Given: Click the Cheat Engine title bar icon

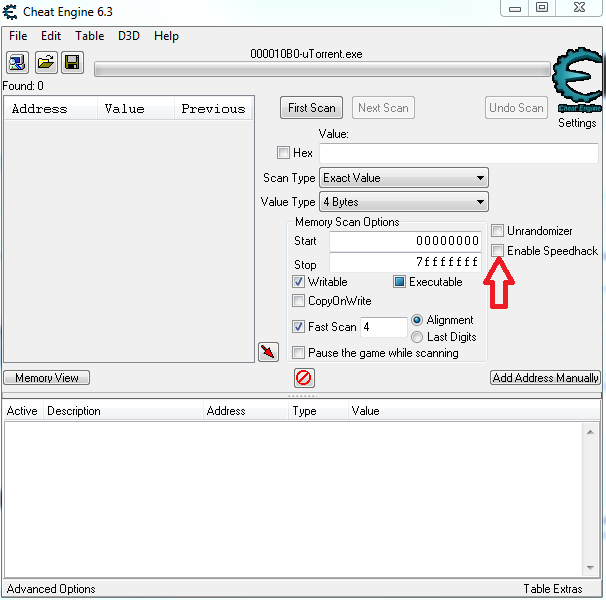Looking at the screenshot, I should [x=10, y=12].
